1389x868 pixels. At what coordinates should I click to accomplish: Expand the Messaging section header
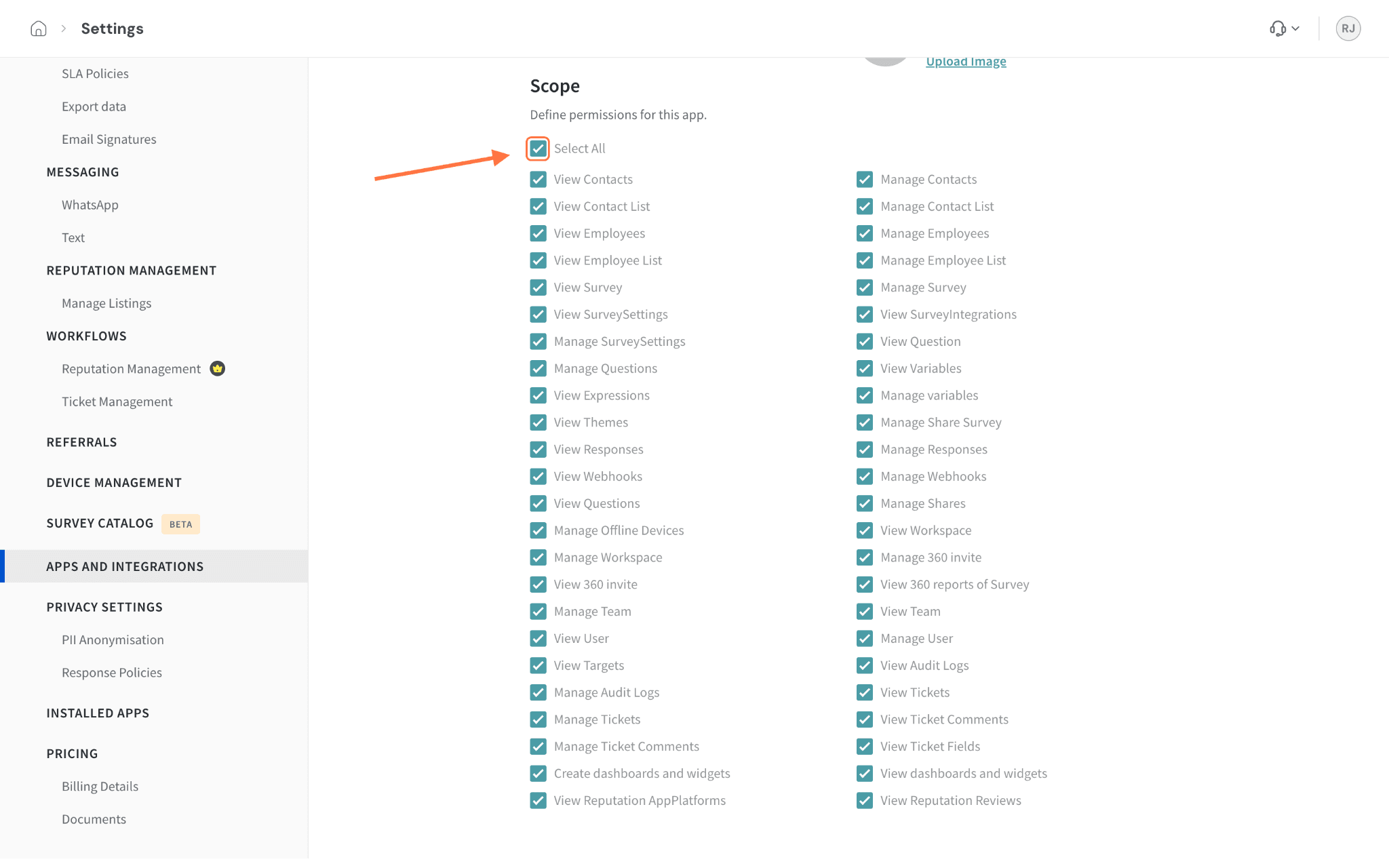(83, 172)
